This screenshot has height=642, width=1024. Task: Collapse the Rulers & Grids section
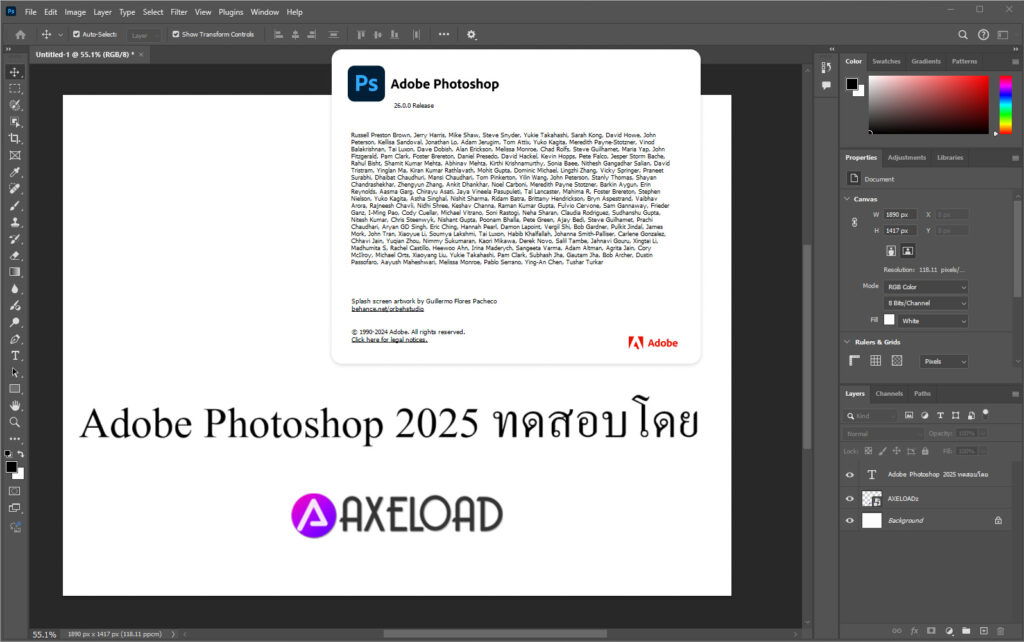(x=847, y=342)
